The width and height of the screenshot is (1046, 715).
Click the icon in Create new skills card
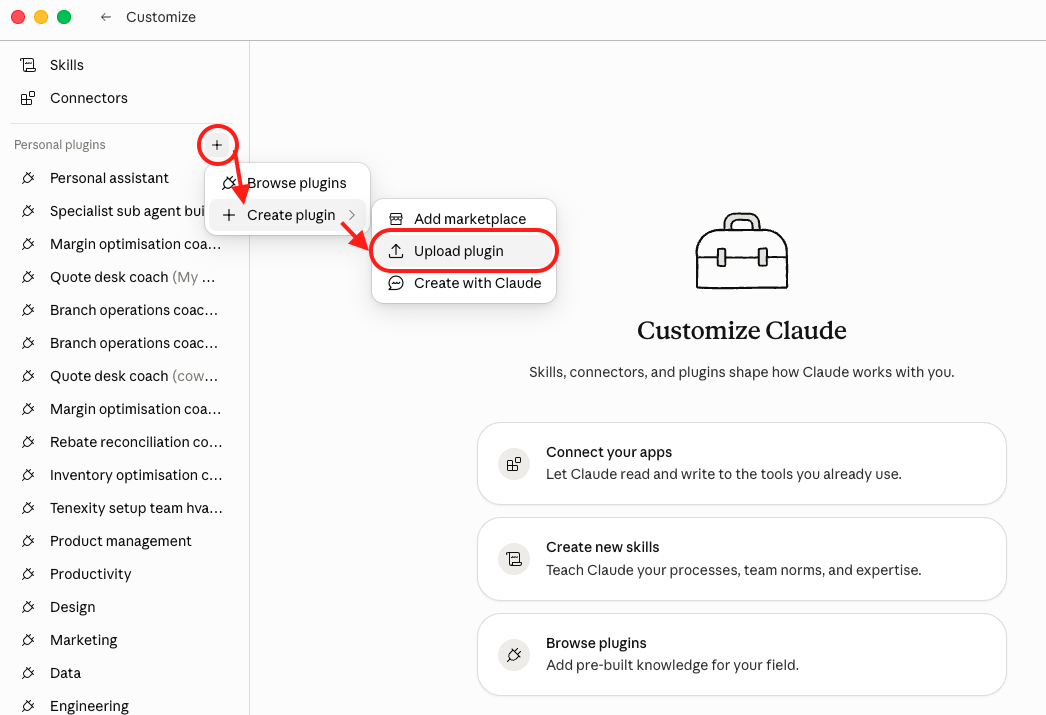pyautogui.click(x=514, y=559)
